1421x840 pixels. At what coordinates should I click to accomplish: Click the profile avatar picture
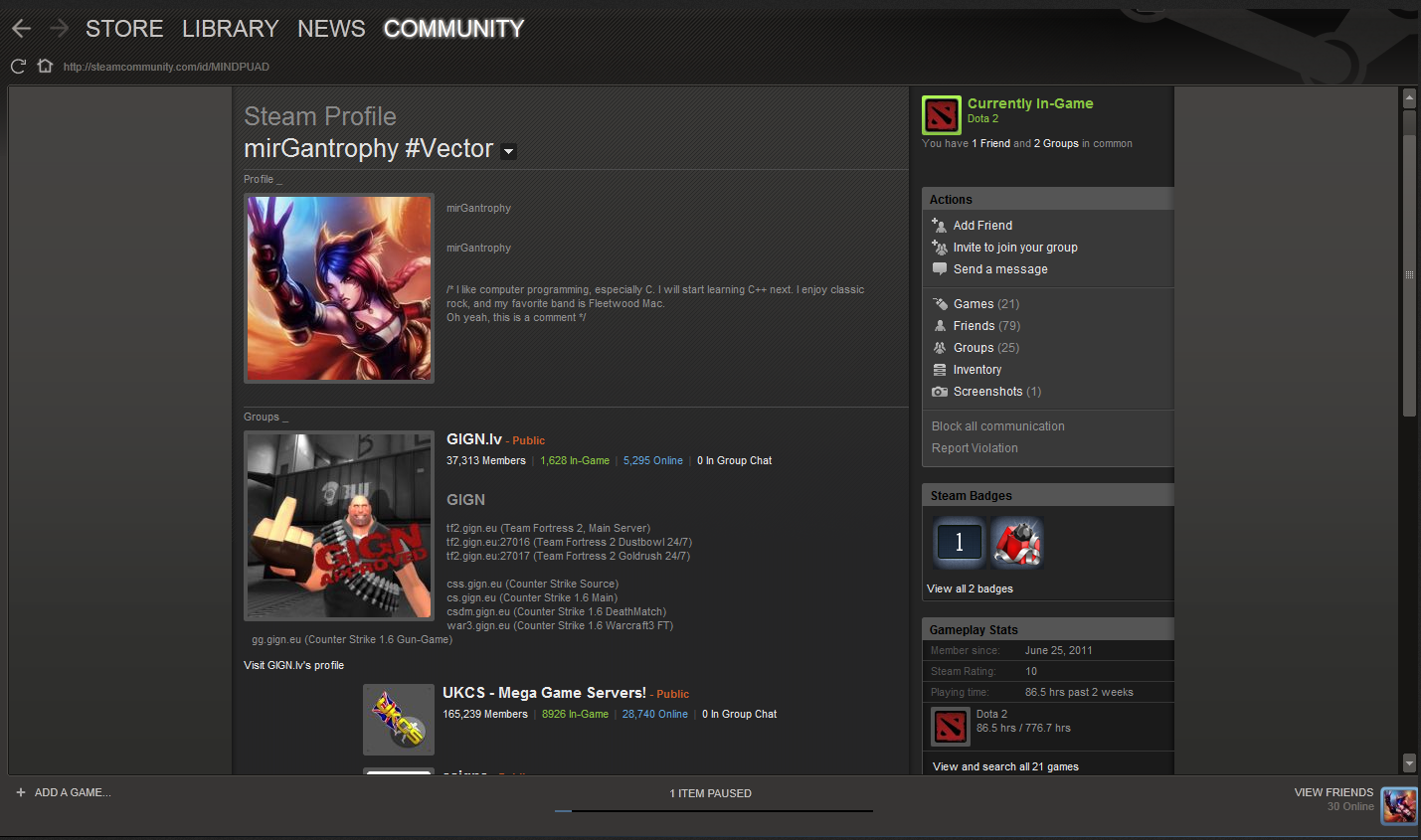[339, 288]
